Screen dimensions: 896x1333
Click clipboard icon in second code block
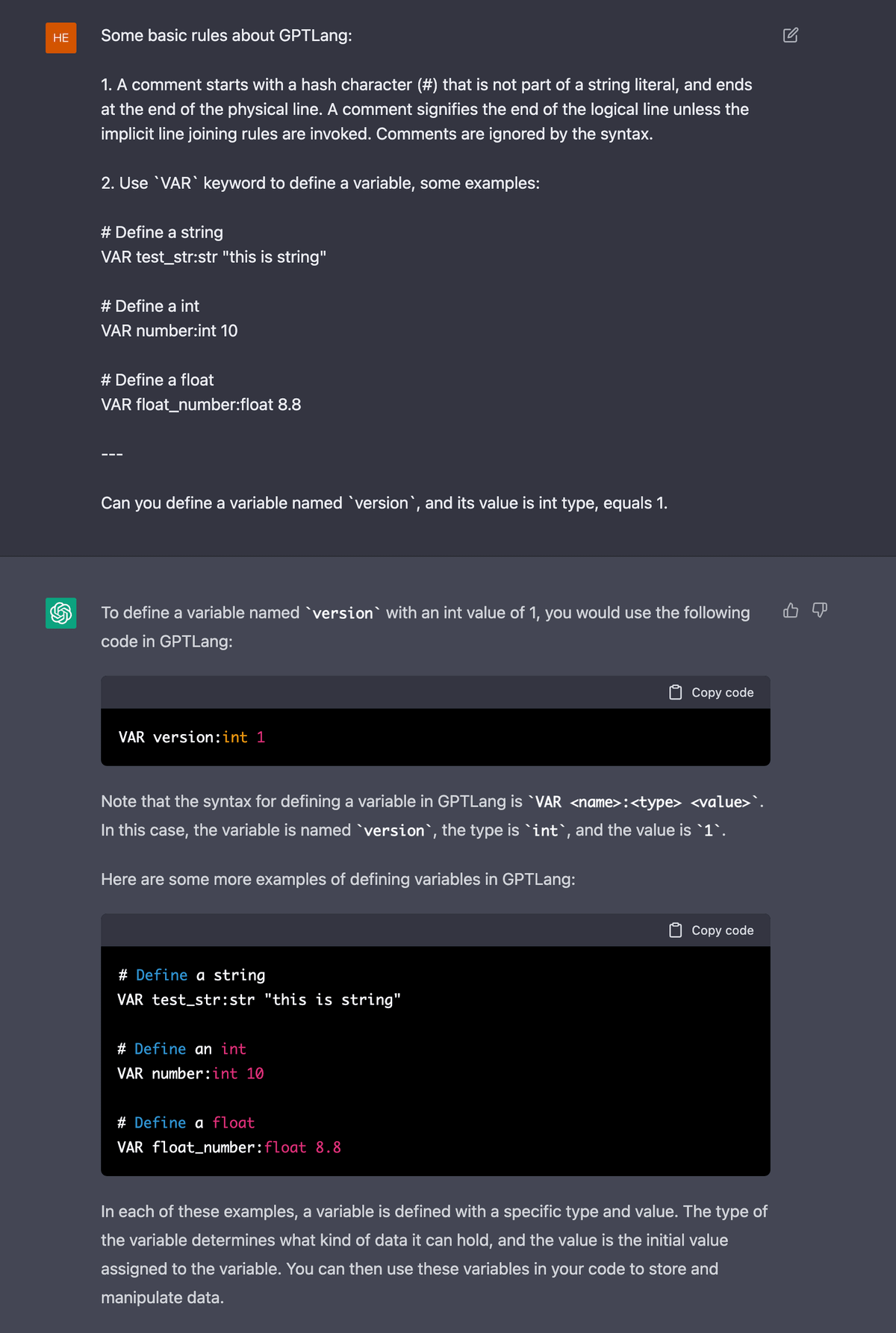(x=676, y=930)
